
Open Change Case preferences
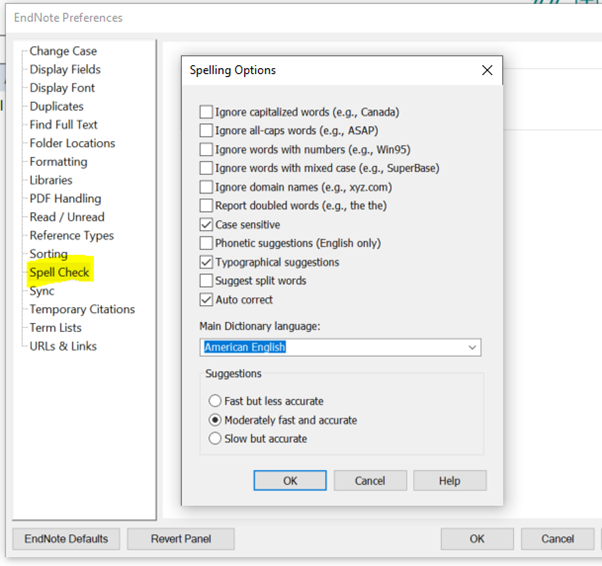point(63,51)
